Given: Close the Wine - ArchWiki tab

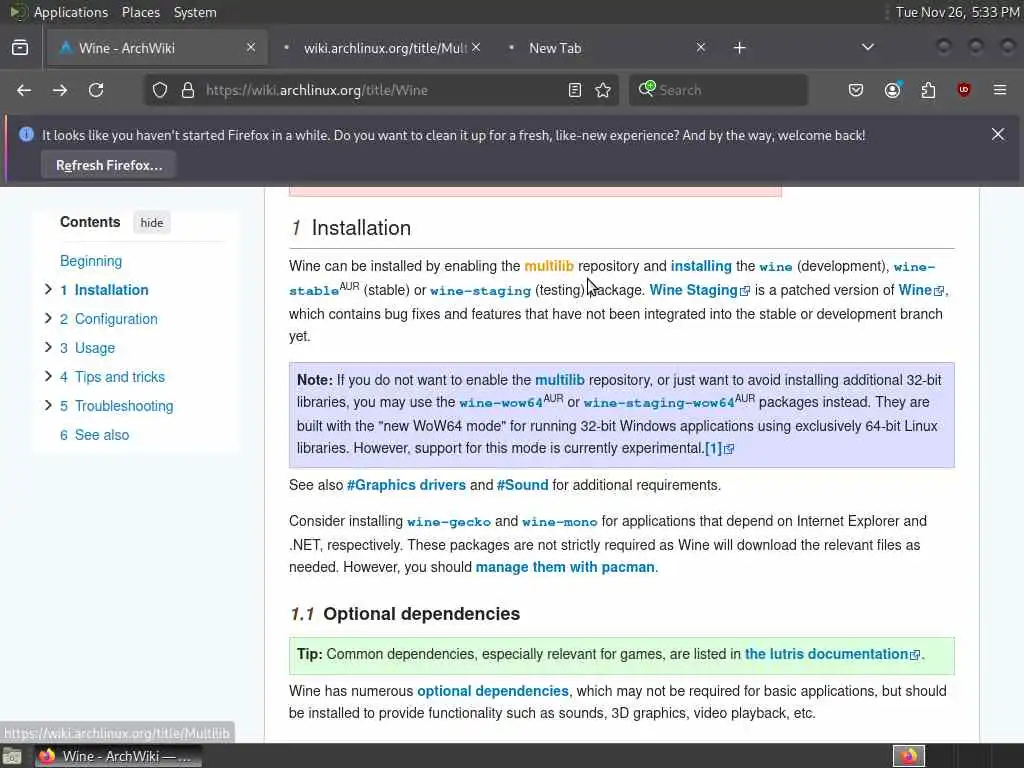Looking at the screenshot, I should pos(251,47).
